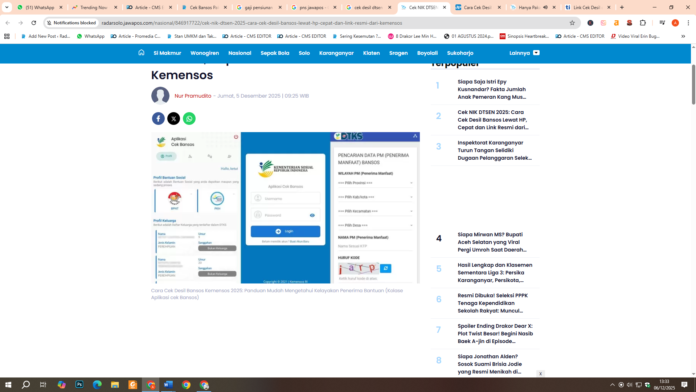
Task: Click author avatar of Nur Pramudito
Action: click(160, 95)
